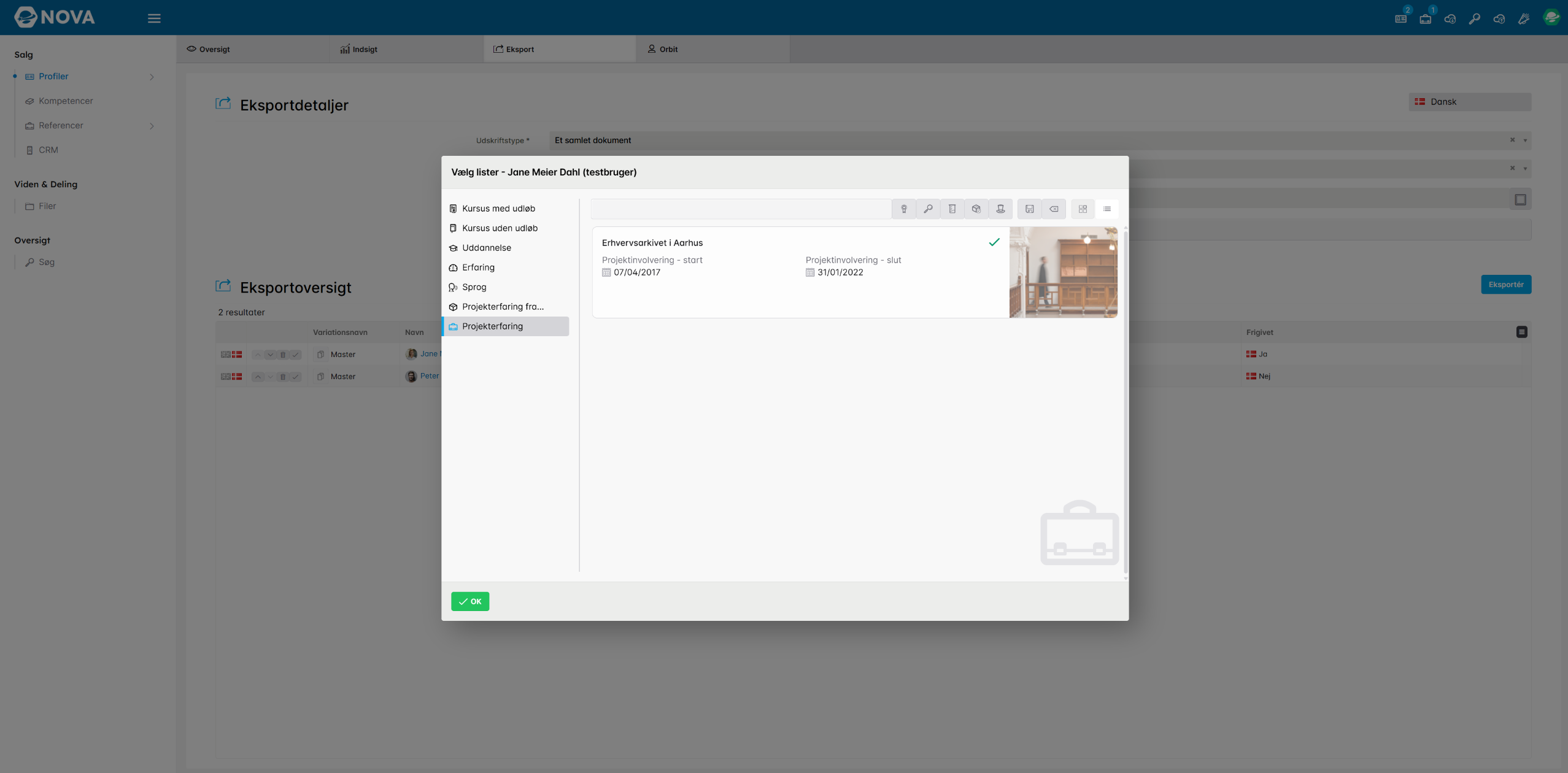Click the floppy disk save icon in the dialog
1568x773 pixels.
click(1030, 209)
